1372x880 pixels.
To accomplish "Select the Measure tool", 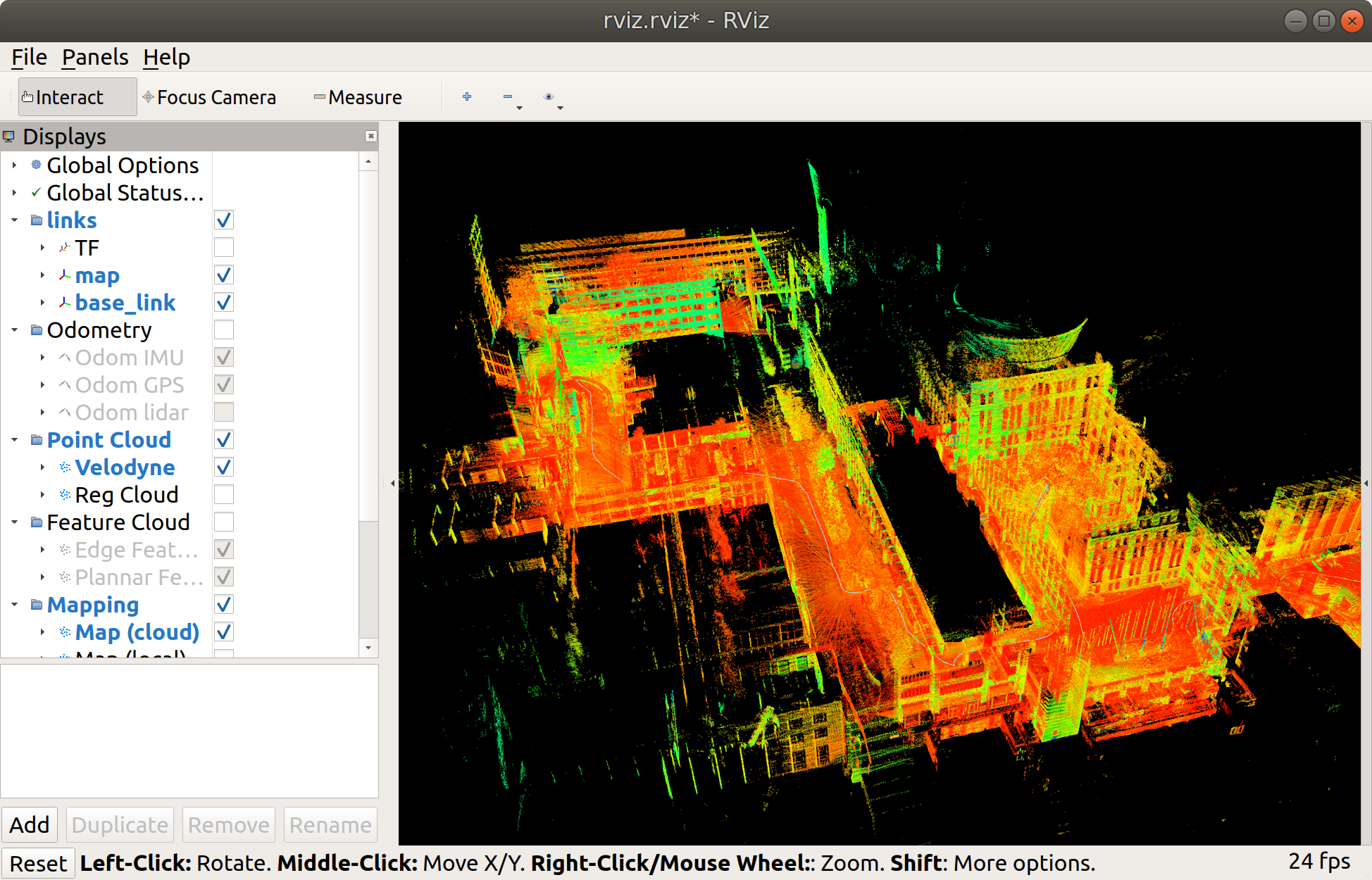I will [x=358, y=97].
